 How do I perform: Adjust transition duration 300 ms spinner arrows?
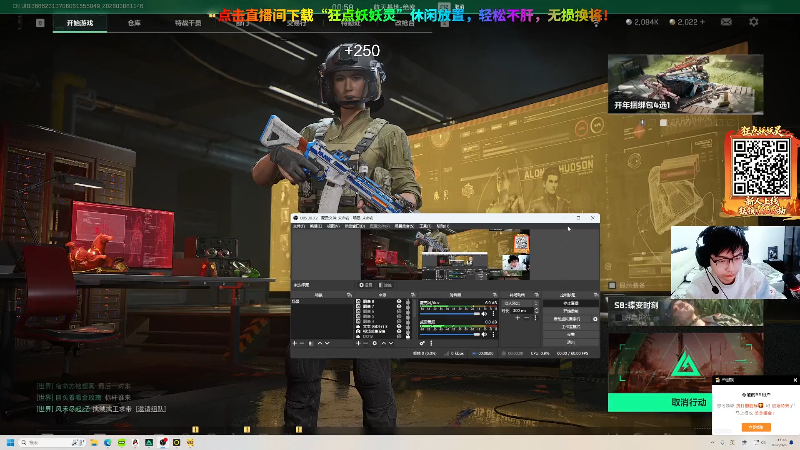pos(536,311)
